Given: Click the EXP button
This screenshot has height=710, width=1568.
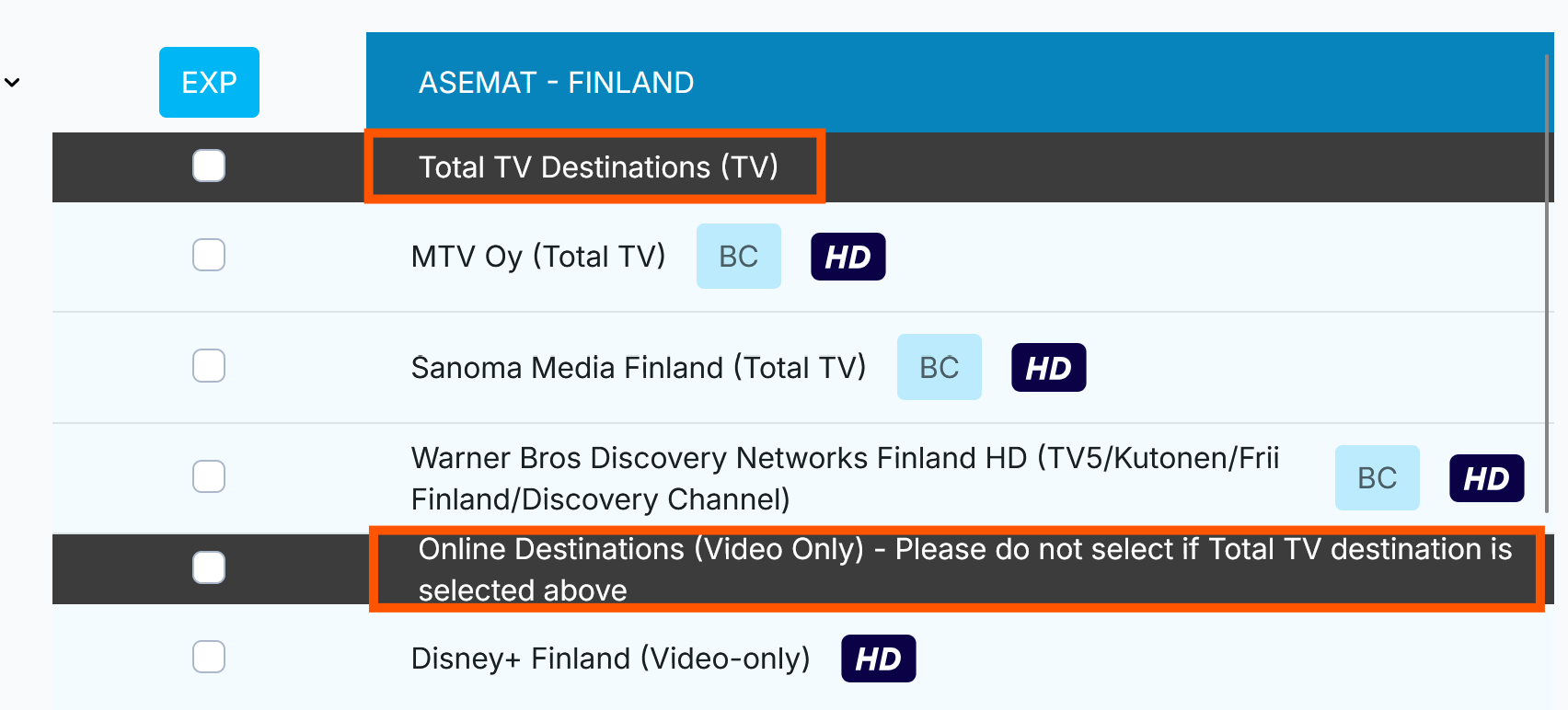Looking at the screenshot, I should coord(209,83).
